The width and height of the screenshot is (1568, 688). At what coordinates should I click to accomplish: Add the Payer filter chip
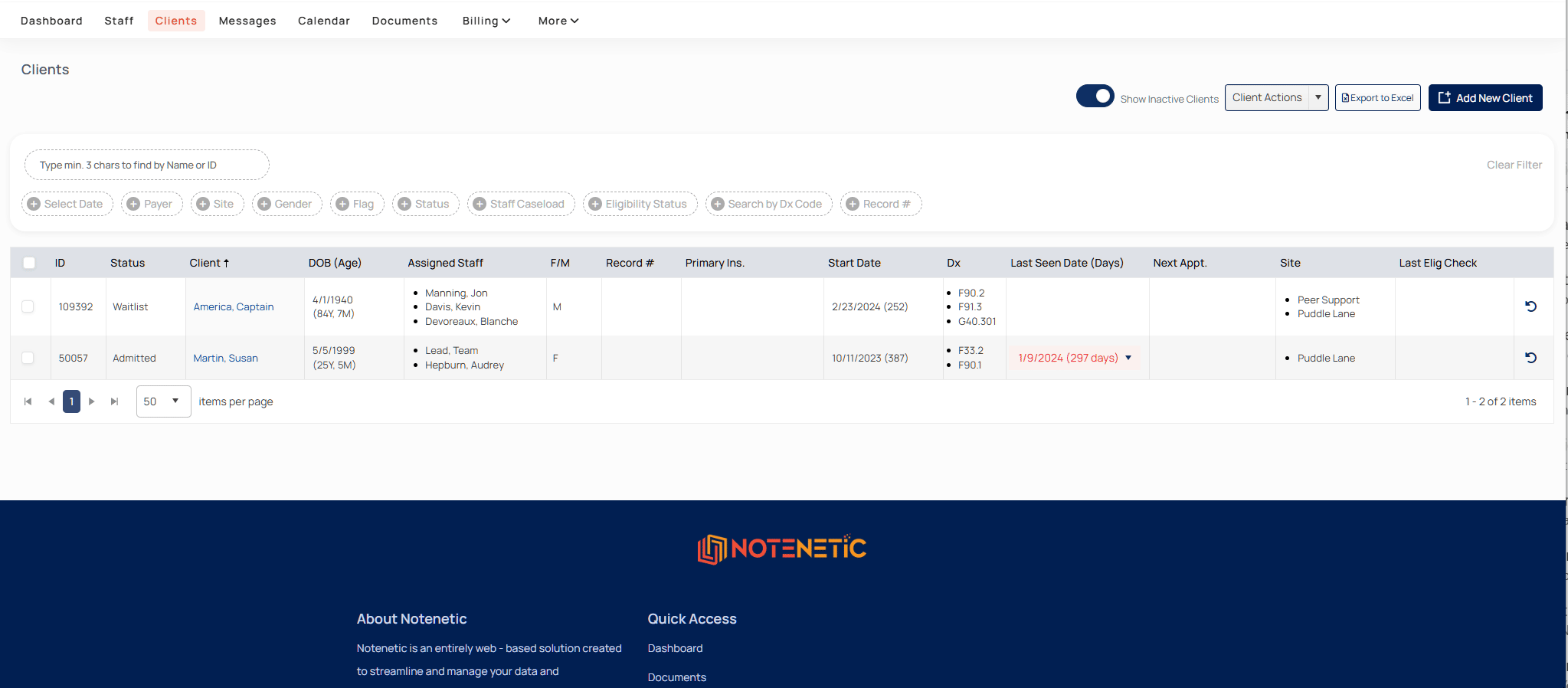click(x=152, y=204)
